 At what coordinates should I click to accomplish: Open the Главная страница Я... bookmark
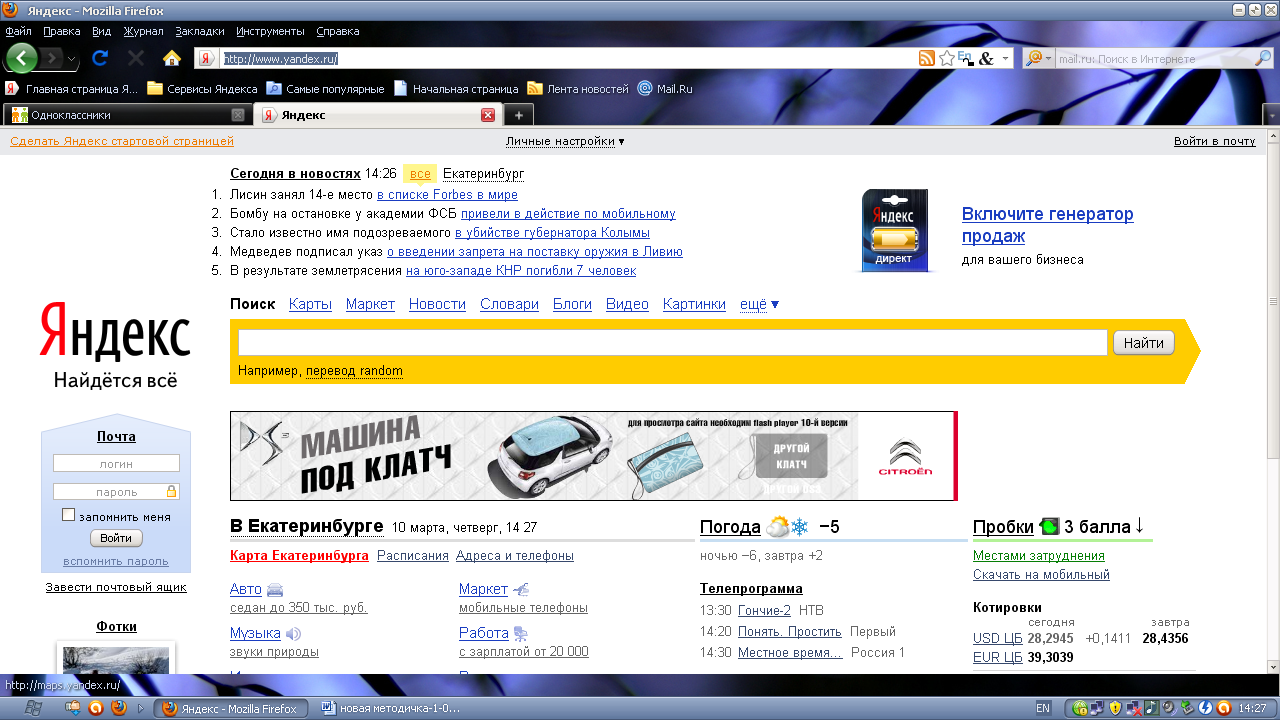71,89
